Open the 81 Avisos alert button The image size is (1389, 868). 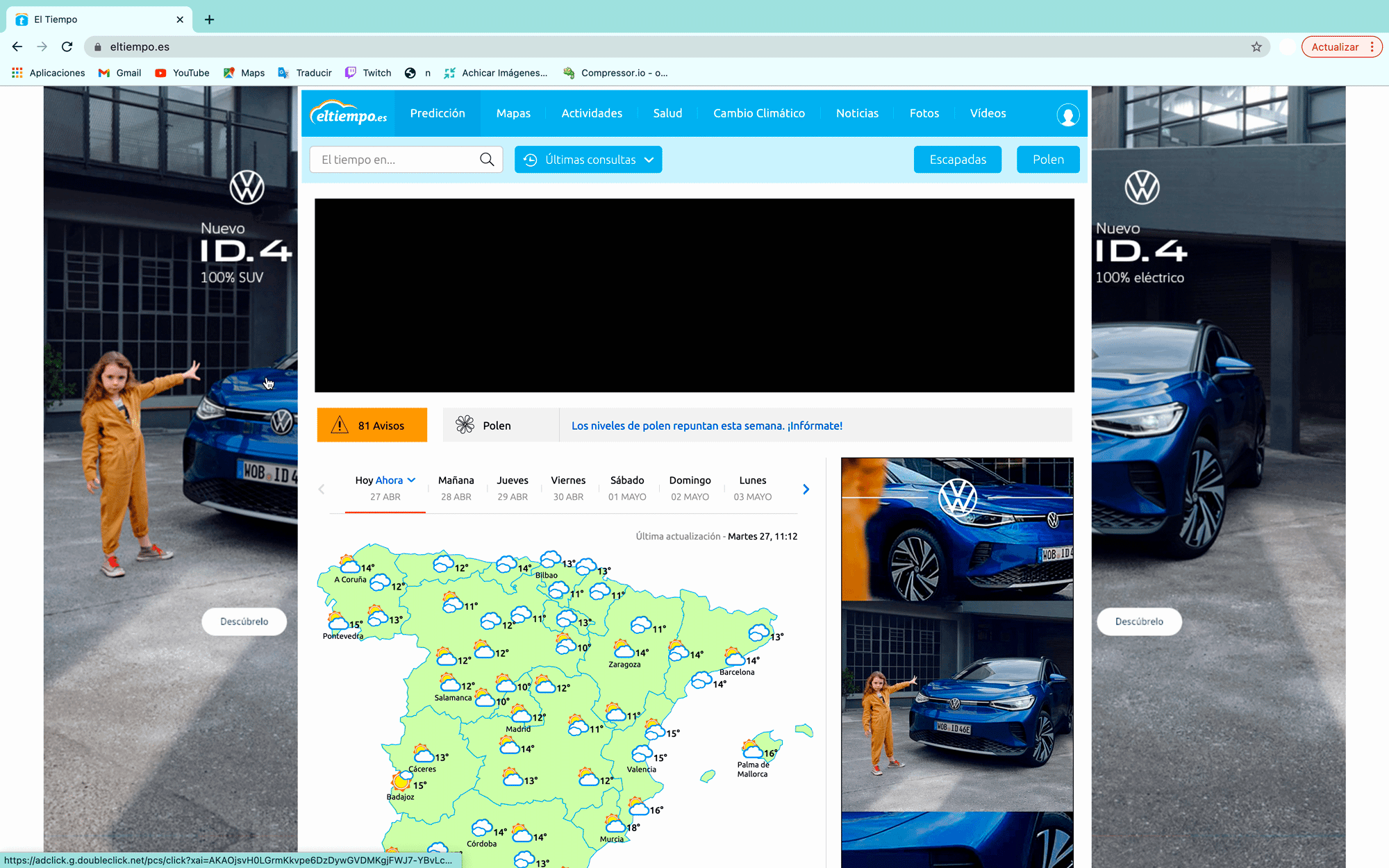click(372, 425)
